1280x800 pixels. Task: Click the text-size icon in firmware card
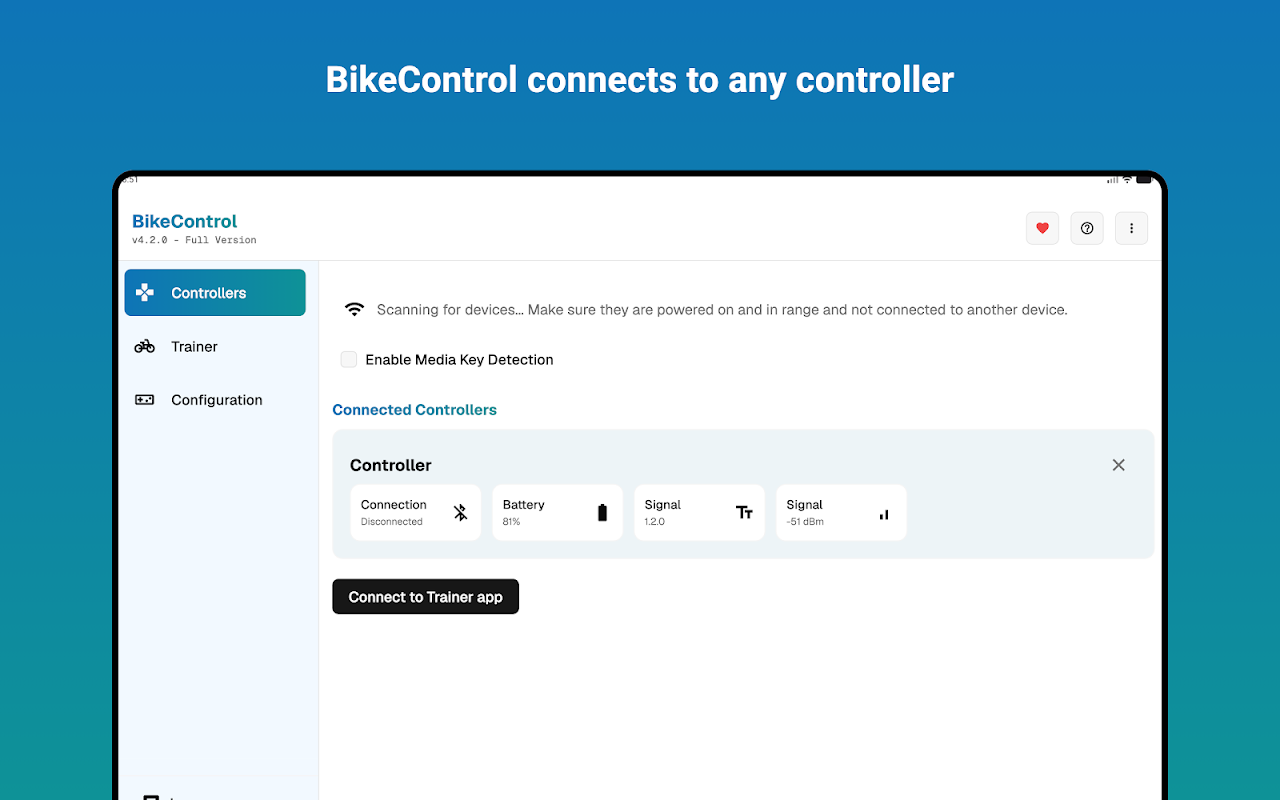(x=744, y=513)
